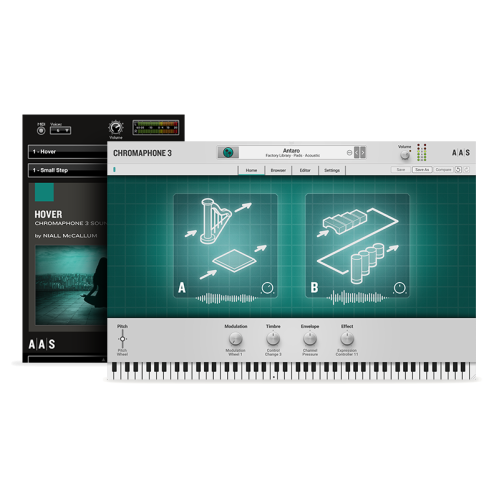Click the circular minus icon in the preset bar
This screenshot has height=500, width=499.
pos(349,153)
